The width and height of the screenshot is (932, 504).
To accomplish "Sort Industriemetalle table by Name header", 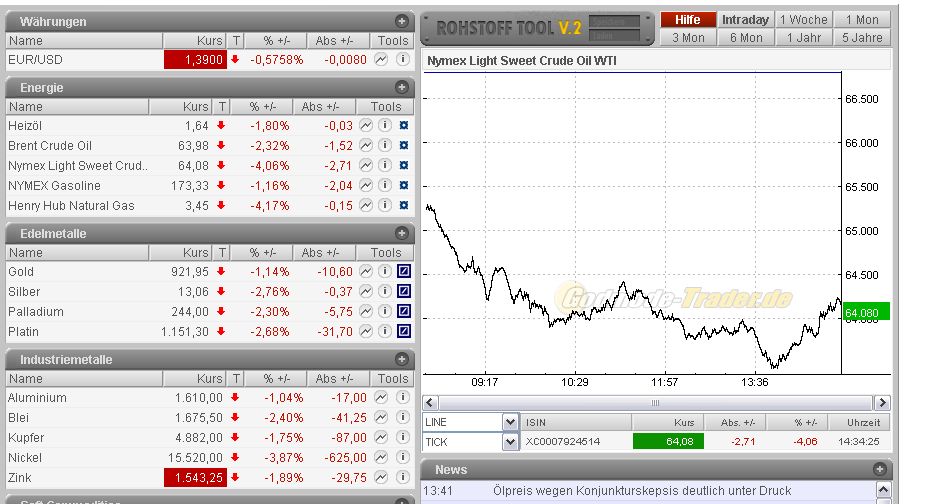I will pos(84,379).
